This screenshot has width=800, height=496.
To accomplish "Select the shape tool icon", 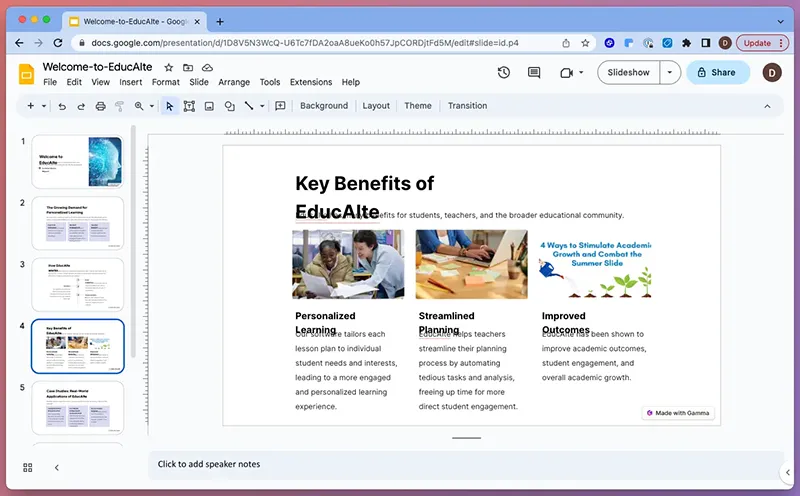I will (x=229, y=106).
